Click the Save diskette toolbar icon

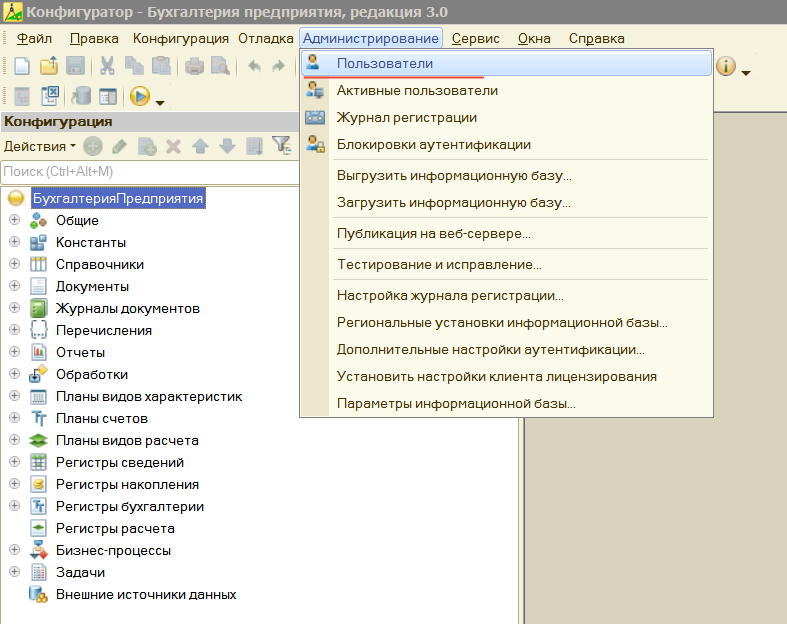[75, 66]
